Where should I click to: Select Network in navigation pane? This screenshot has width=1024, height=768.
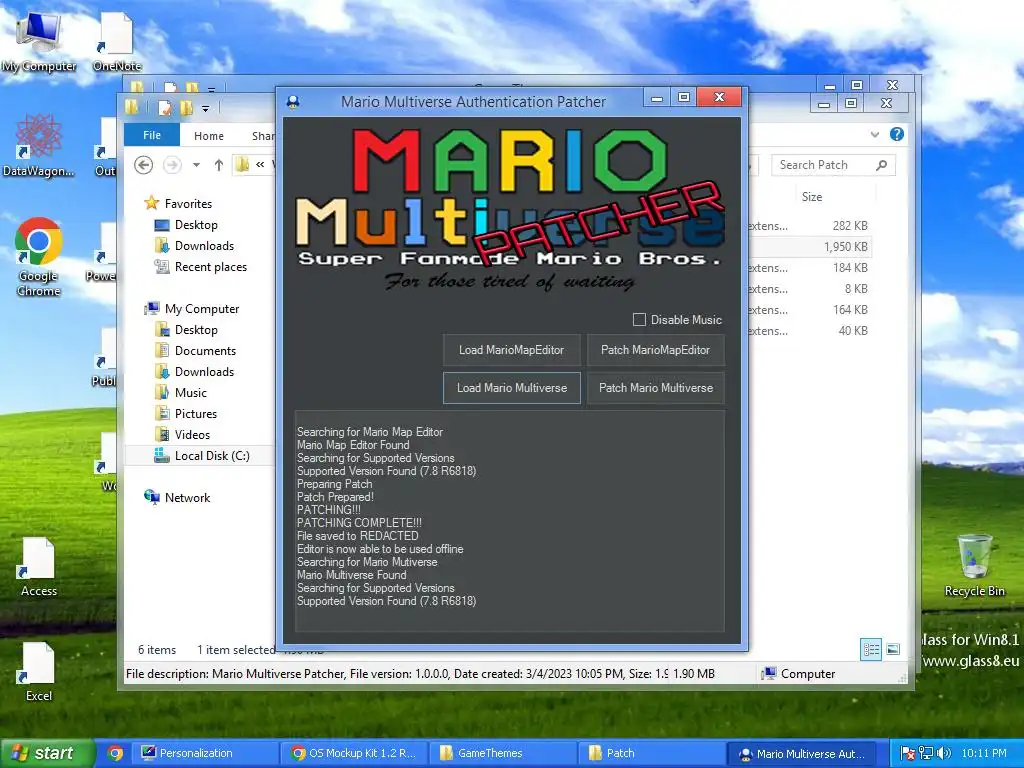pos(187,498)
